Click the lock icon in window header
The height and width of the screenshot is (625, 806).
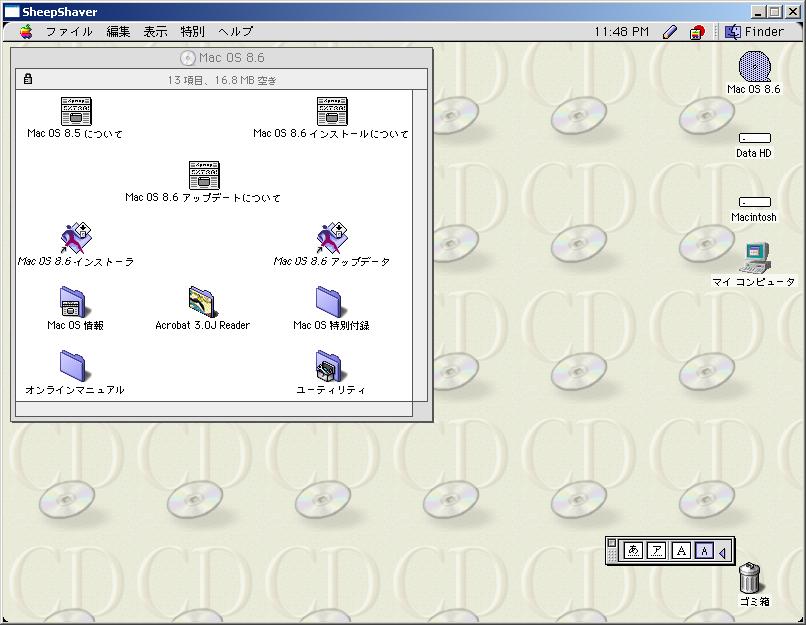click(x=28, y=79)
